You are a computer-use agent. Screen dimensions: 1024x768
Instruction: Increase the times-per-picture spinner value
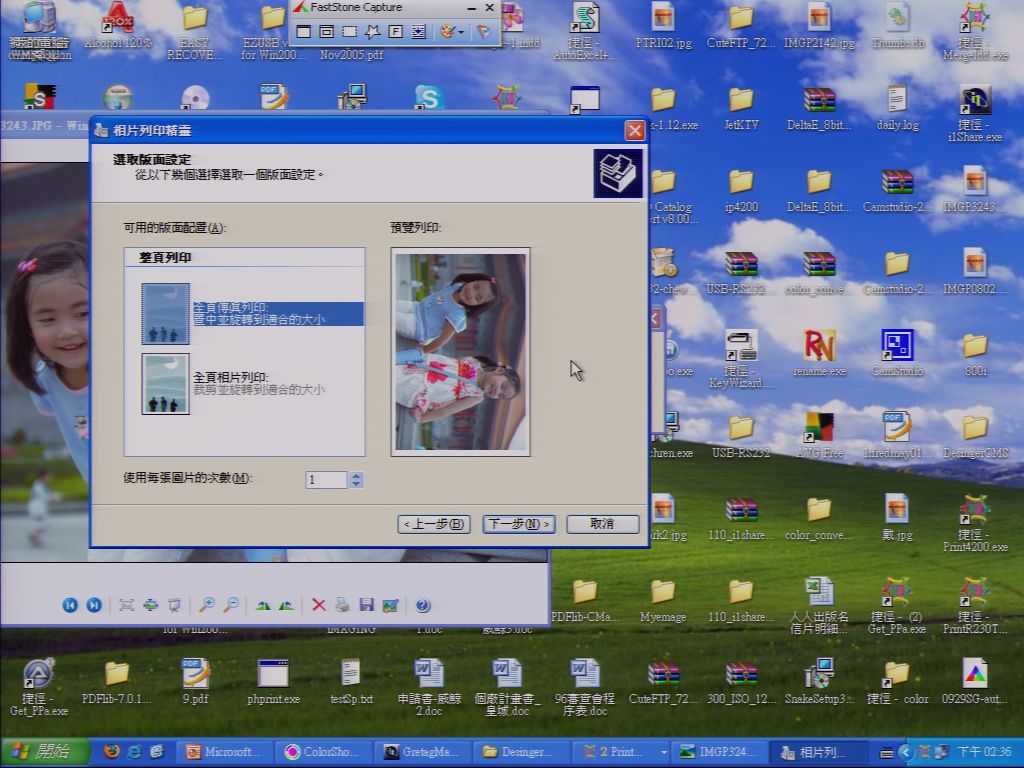(356, 475)
